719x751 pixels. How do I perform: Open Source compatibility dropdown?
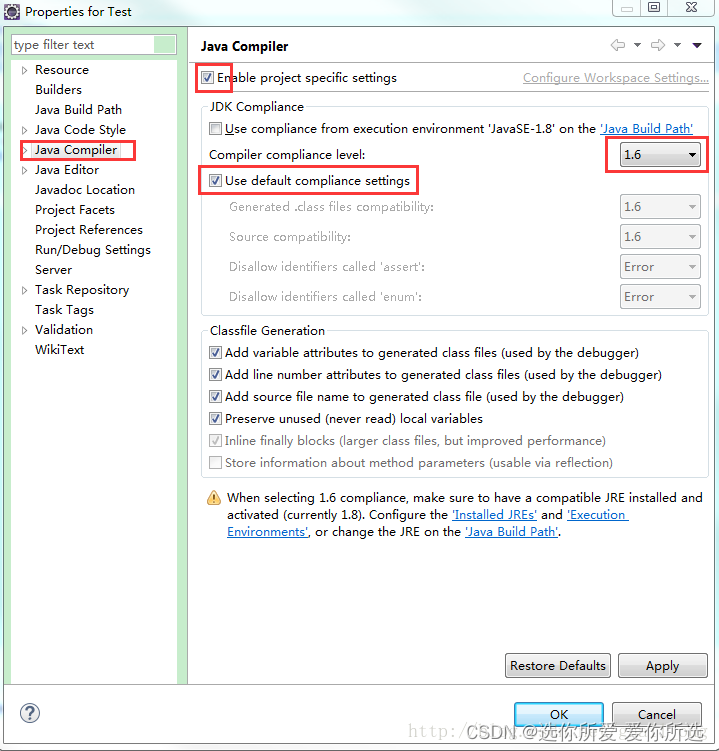coord(660,237)
